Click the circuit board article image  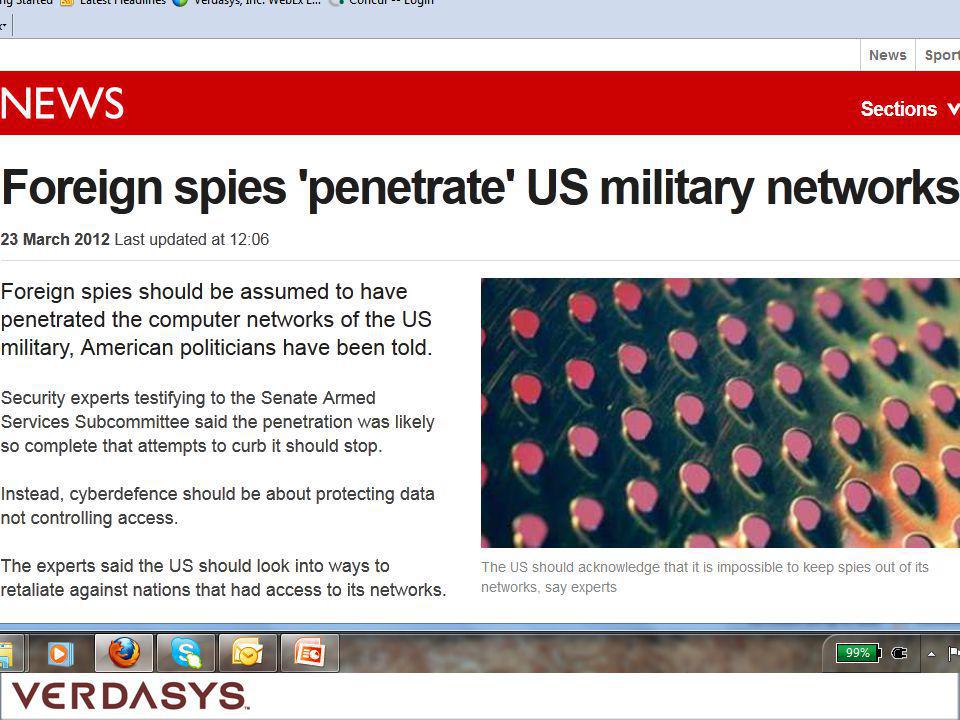pyautogui.click(x=720, y=413)
